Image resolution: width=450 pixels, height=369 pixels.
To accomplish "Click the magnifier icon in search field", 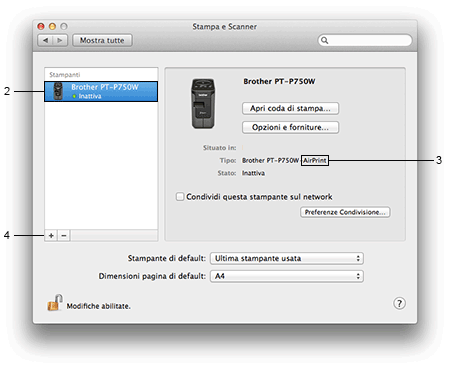I will [324, 40].
